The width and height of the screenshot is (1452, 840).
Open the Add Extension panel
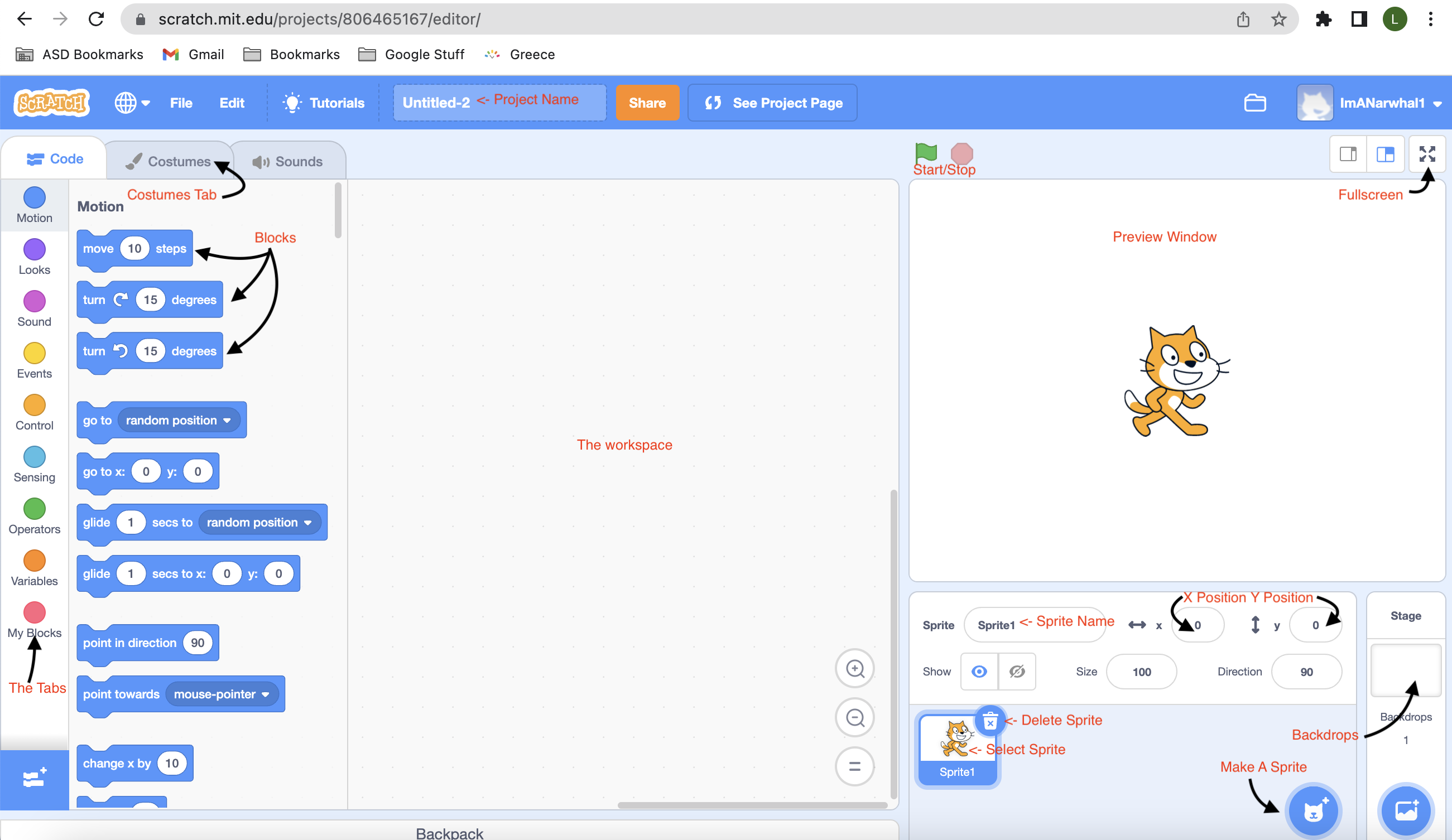tap(34, 778)
